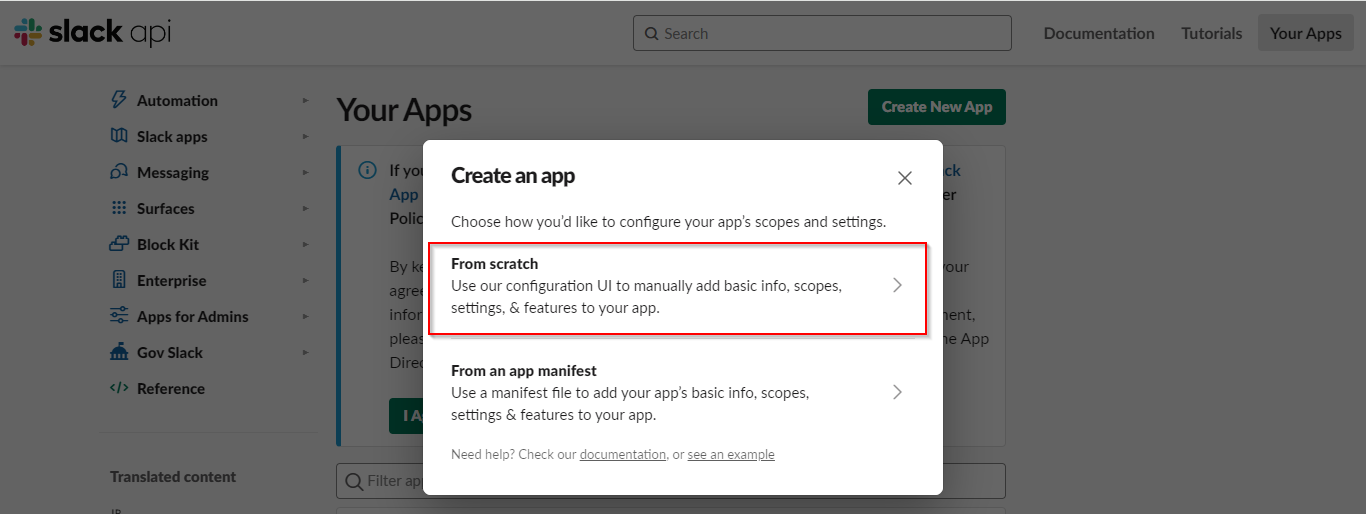The height and width of the screenshot is (514, 1366).
Task: Select Reference in the sidebar
Action: pyautogui.click(x=171, y=388)
